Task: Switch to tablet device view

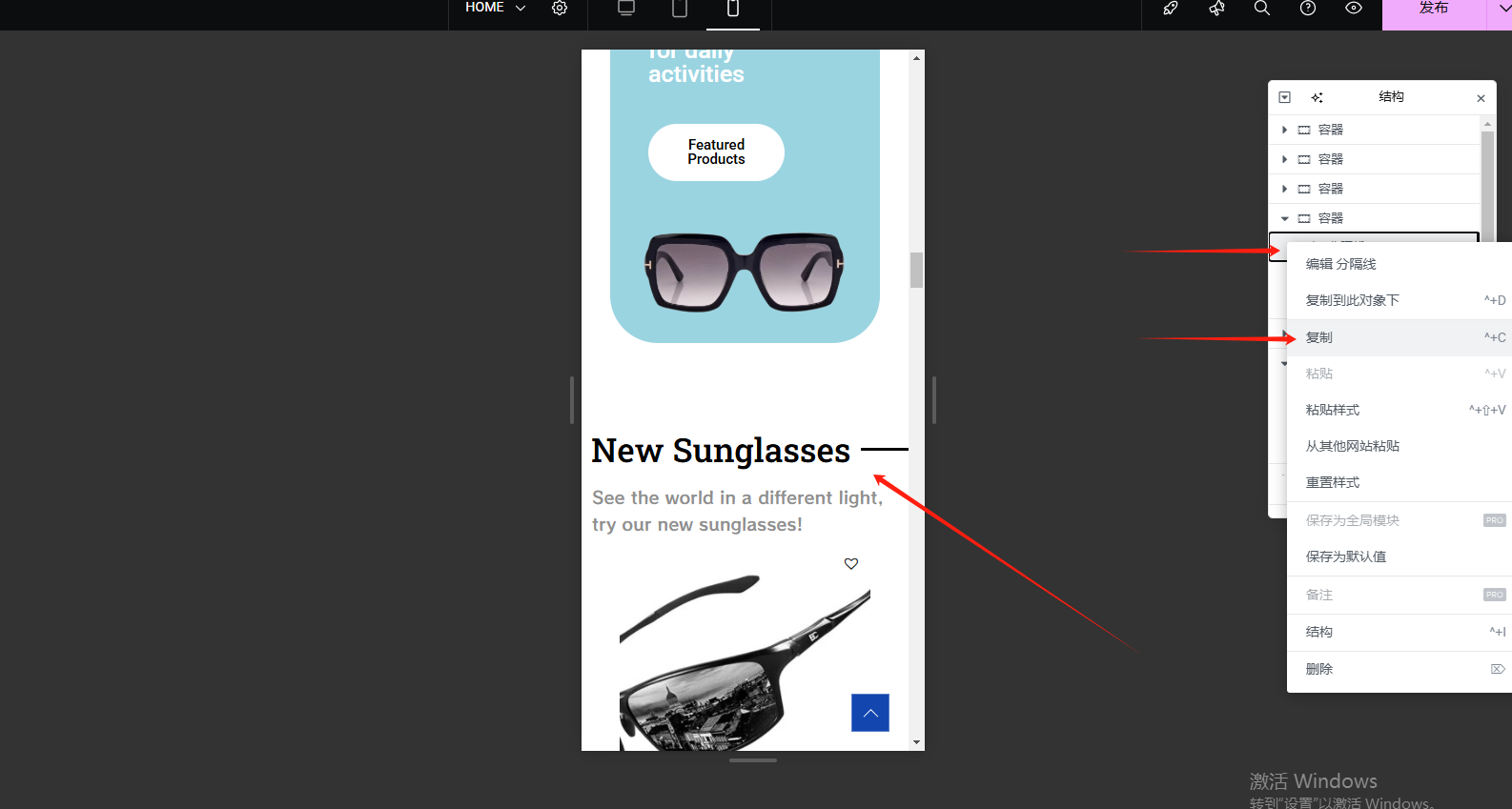Action: point(680,9)
